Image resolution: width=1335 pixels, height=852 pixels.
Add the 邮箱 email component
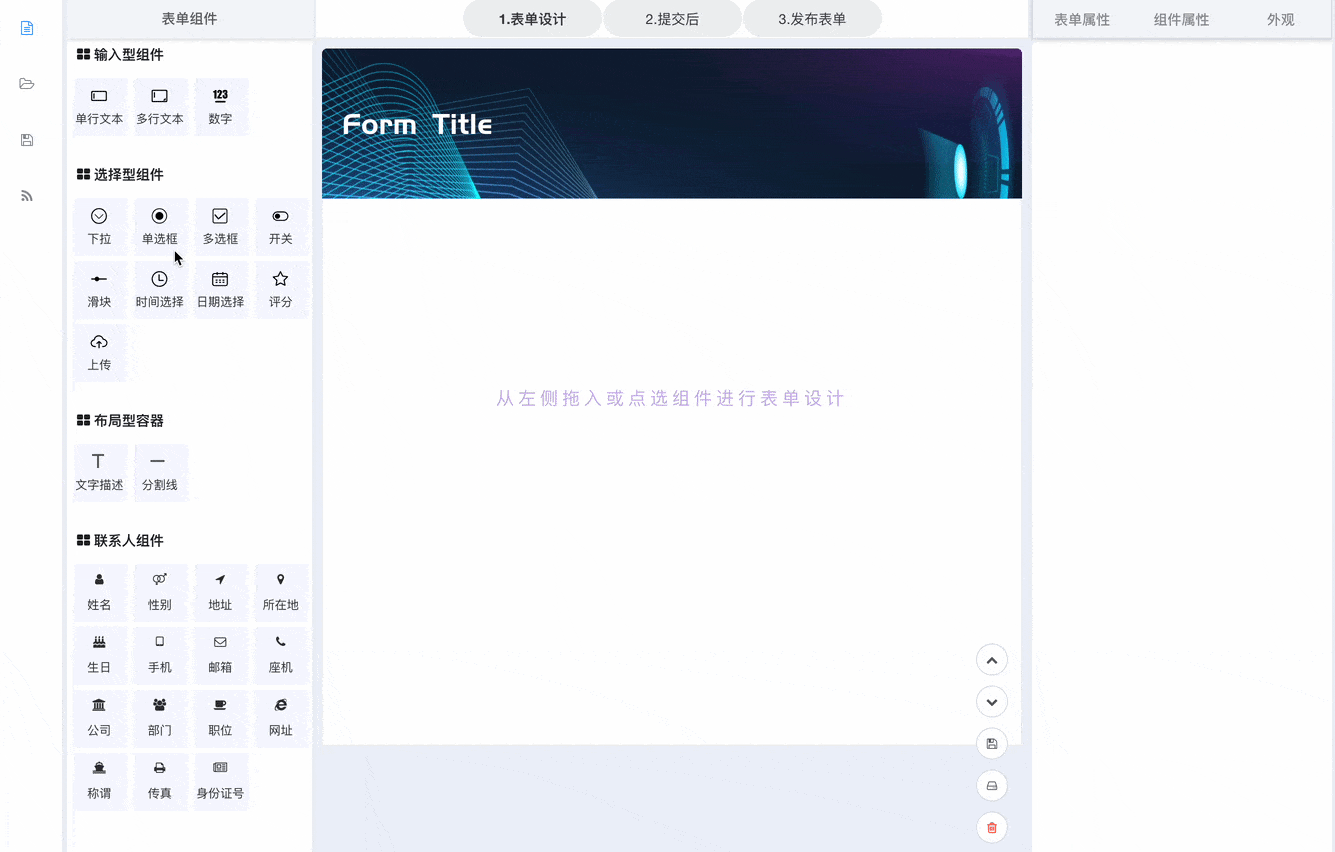220,654
